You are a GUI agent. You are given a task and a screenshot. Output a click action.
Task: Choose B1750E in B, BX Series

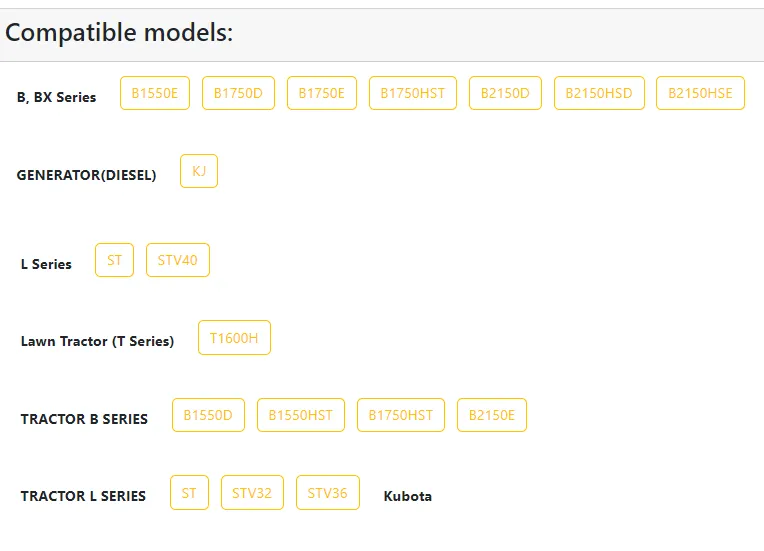coord(322,93)
